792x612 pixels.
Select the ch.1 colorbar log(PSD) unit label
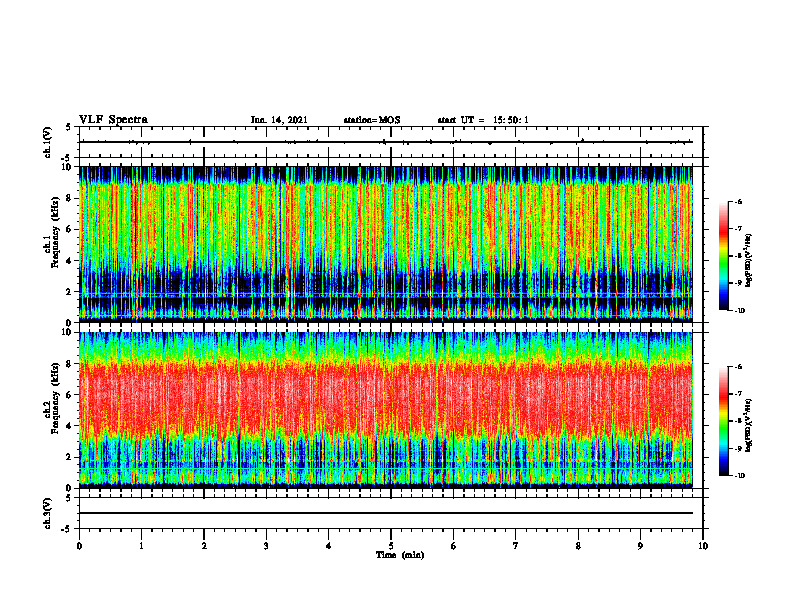pyautogui.click(x=749, y=260)
